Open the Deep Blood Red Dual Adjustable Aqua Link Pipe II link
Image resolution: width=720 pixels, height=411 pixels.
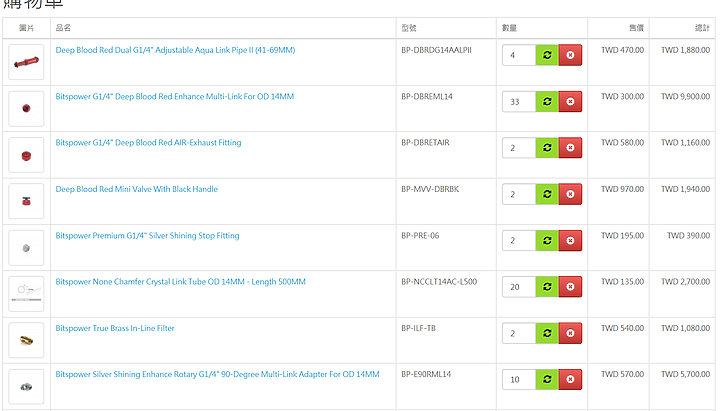[x=175, y=50]
